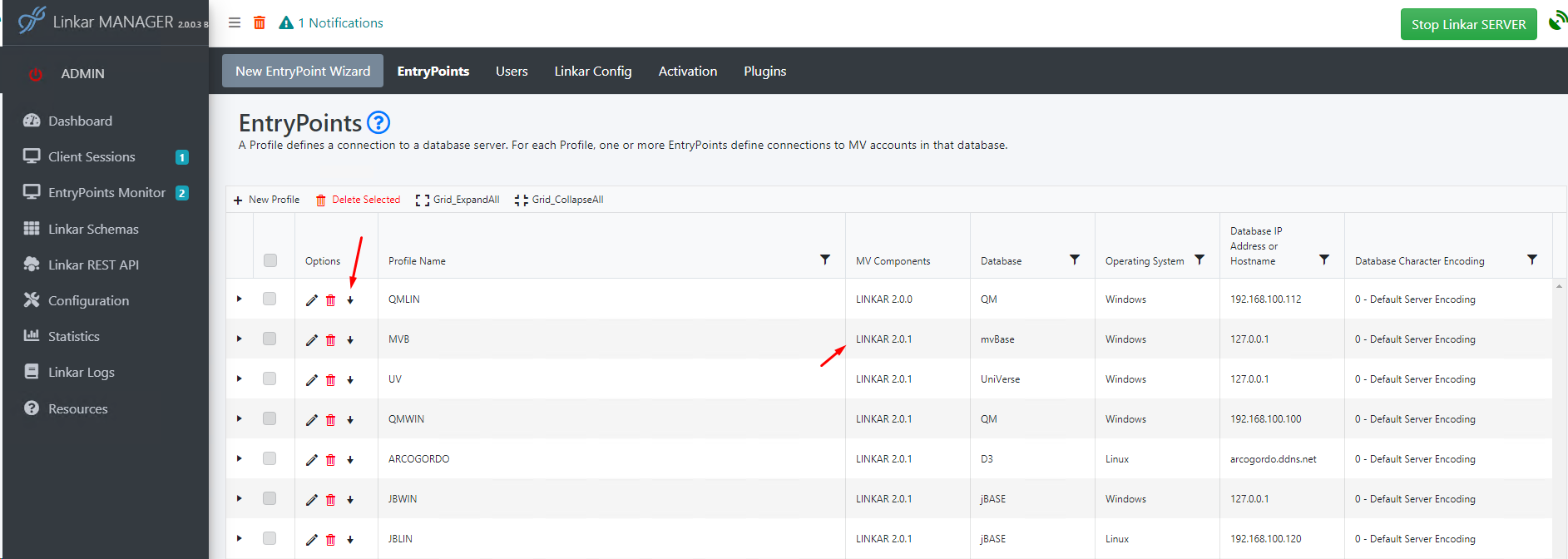The width and height of the screenshot is (1568, 559).
Task: Expand the JBLIN profile row
Action: point(240,538)
